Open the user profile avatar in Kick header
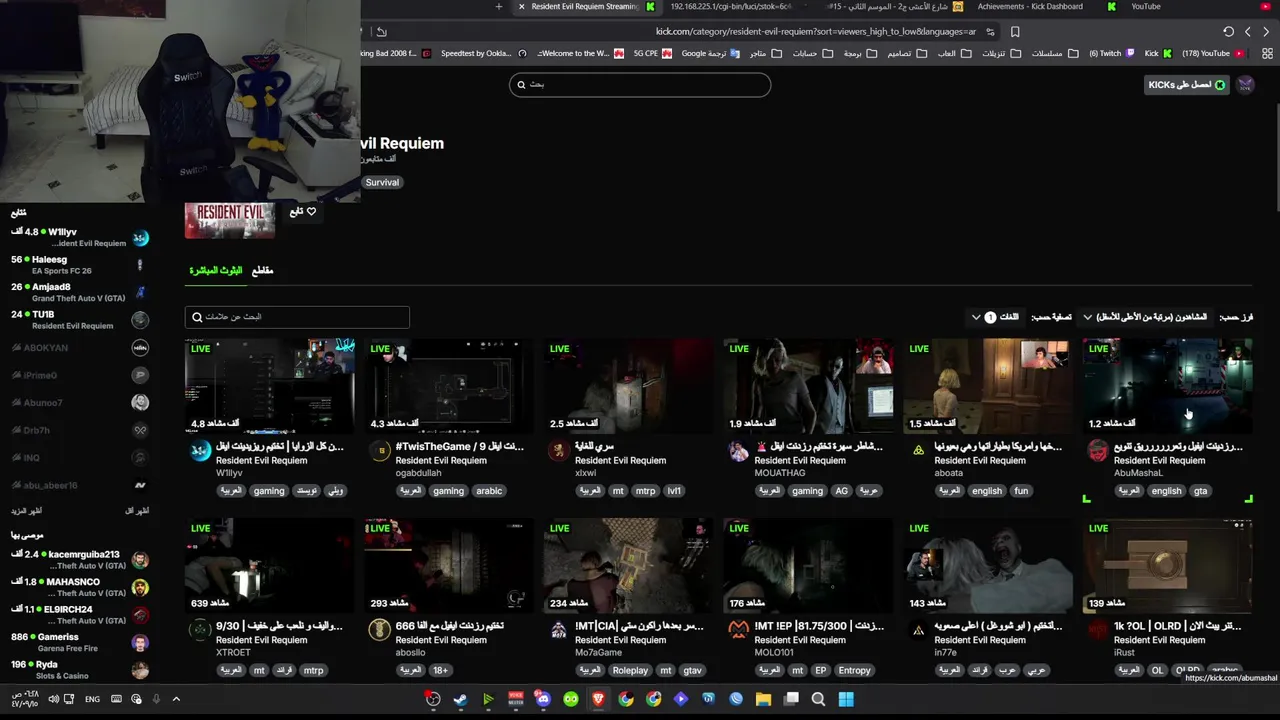This screenshot has height=720, width=1280. coord(1245,85)
